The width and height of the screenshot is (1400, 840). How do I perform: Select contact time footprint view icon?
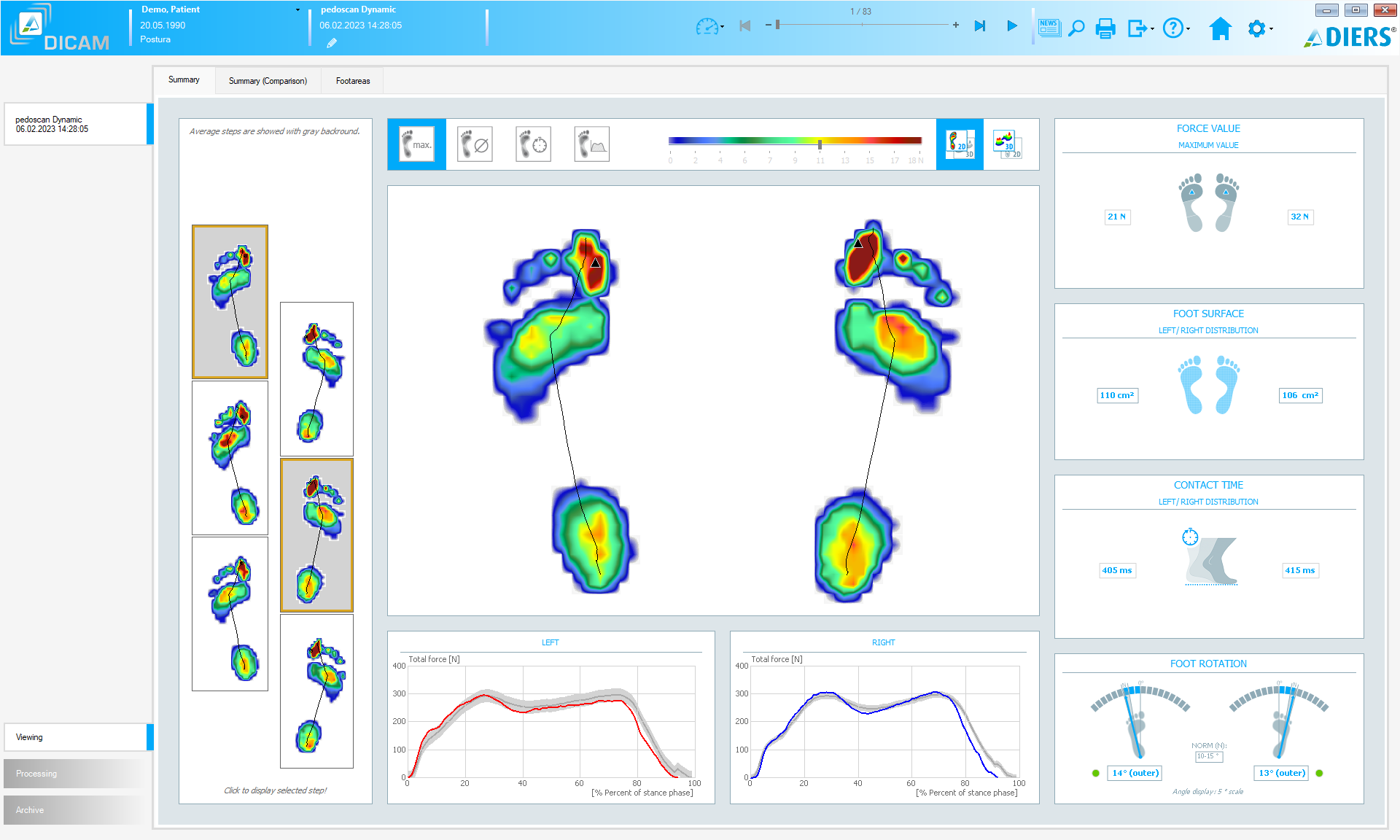click(533, 144)
